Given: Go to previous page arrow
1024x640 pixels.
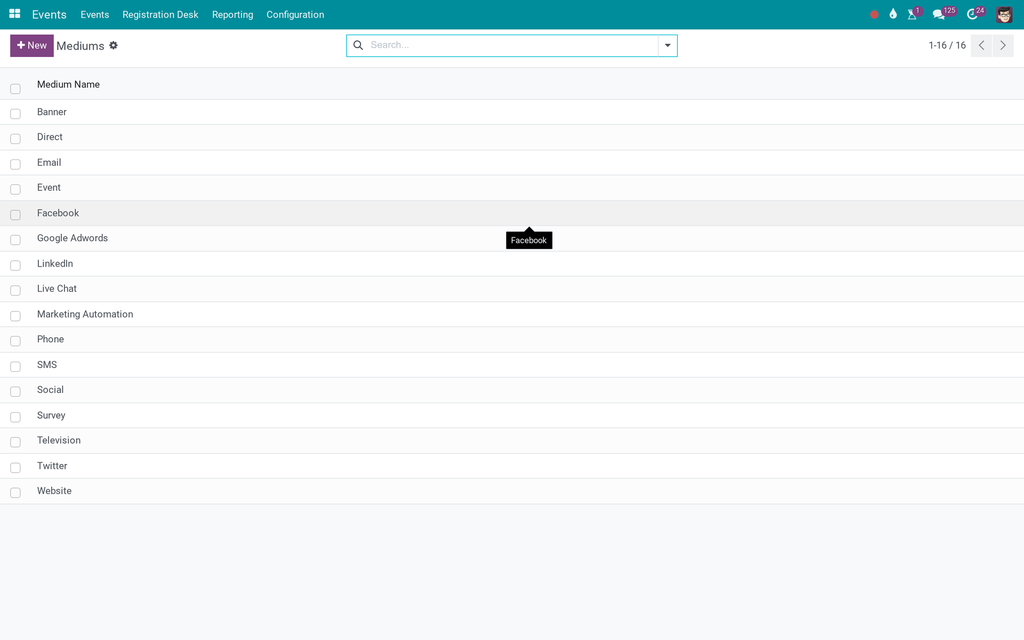Looking at the screenshot, I should point(981,46).
